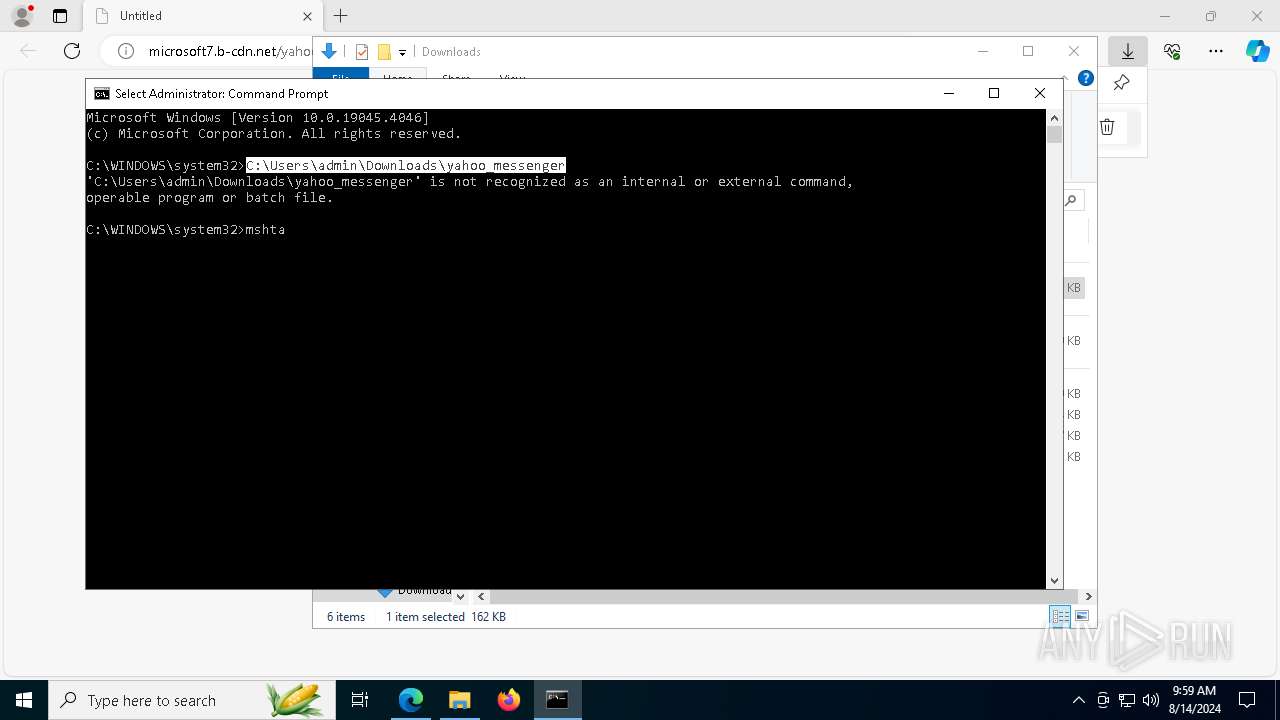
Task: Select the Untitled tab in Edge
Action: pyautogui.click(x=203, y=16)
